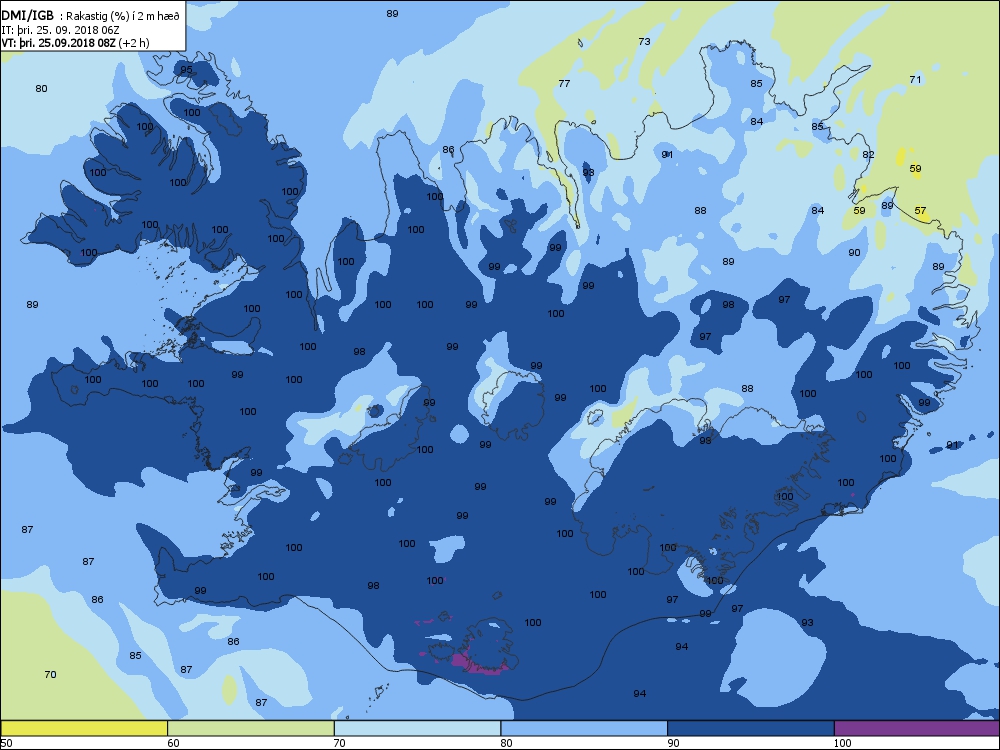Click the legend scale label 90 under the color bar

click(673, 743)
